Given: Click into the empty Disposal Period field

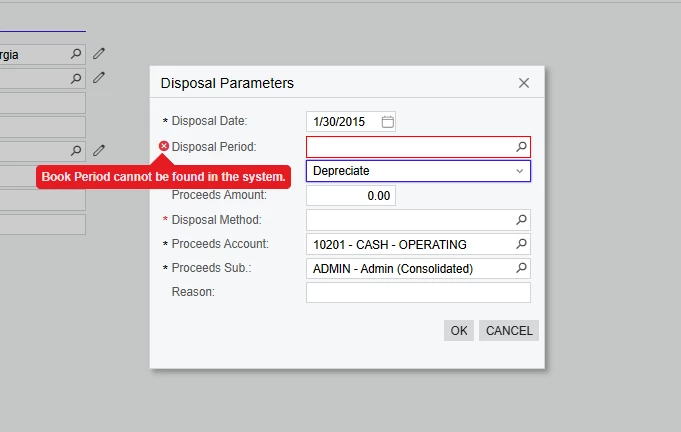Looking at the screenshot, I should pos(409,147).
